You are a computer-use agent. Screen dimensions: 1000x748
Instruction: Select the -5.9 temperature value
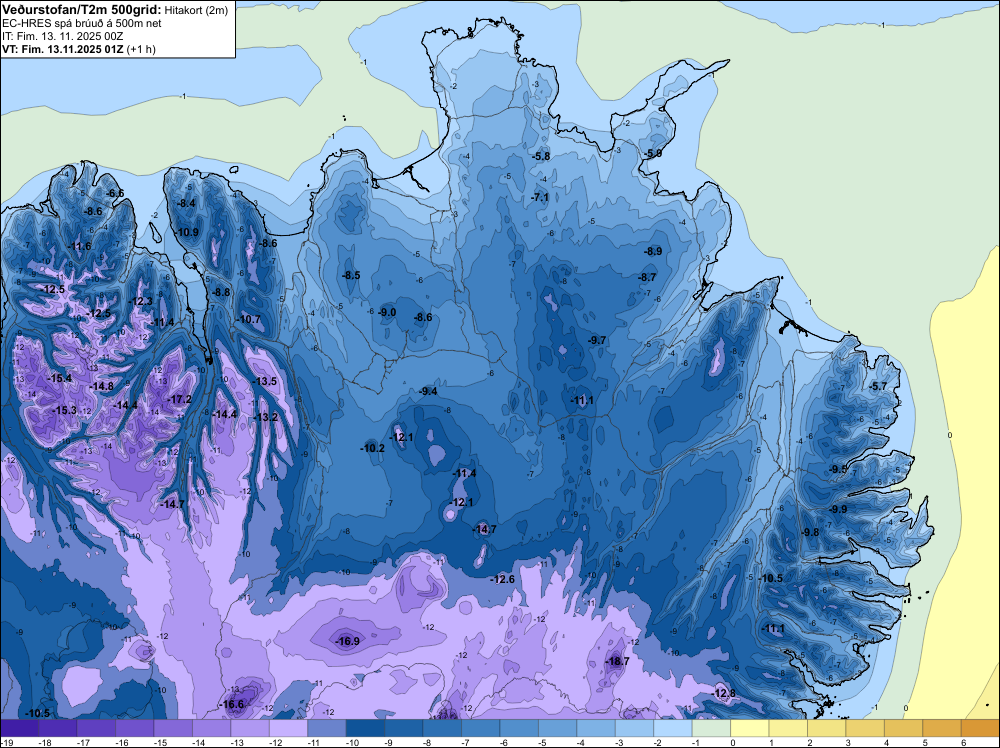[x=652, y=153]
